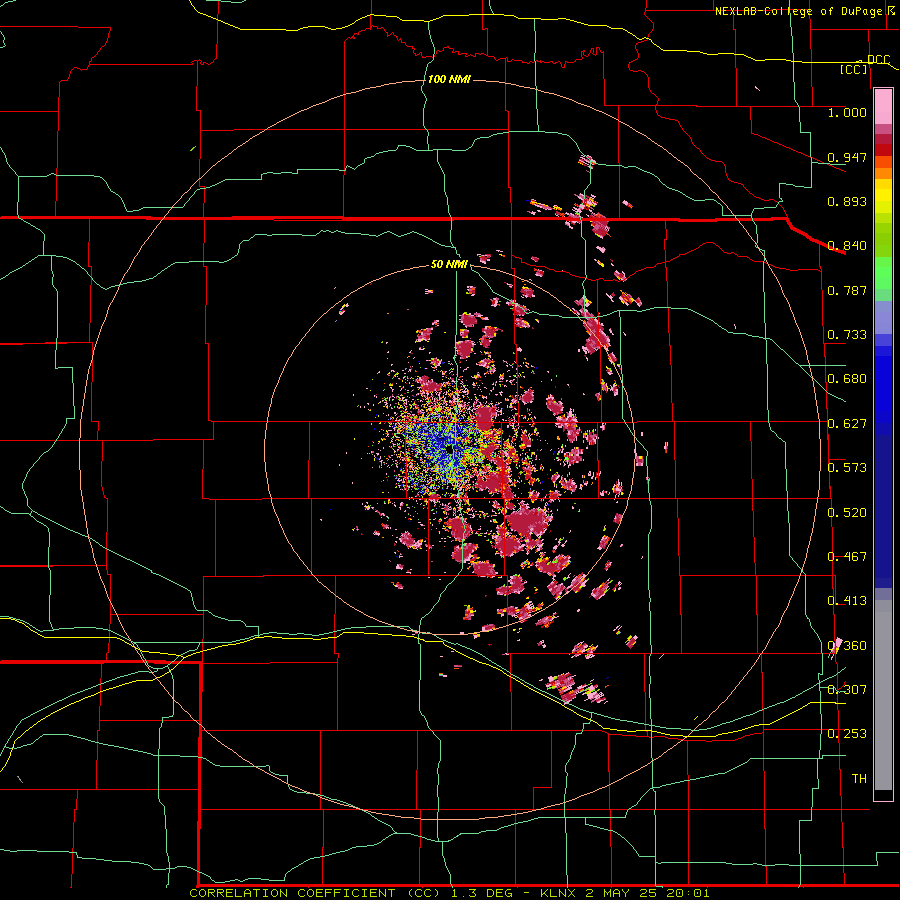Click the 0.413 scale value
900x900 pixels.
pos(847,601)
